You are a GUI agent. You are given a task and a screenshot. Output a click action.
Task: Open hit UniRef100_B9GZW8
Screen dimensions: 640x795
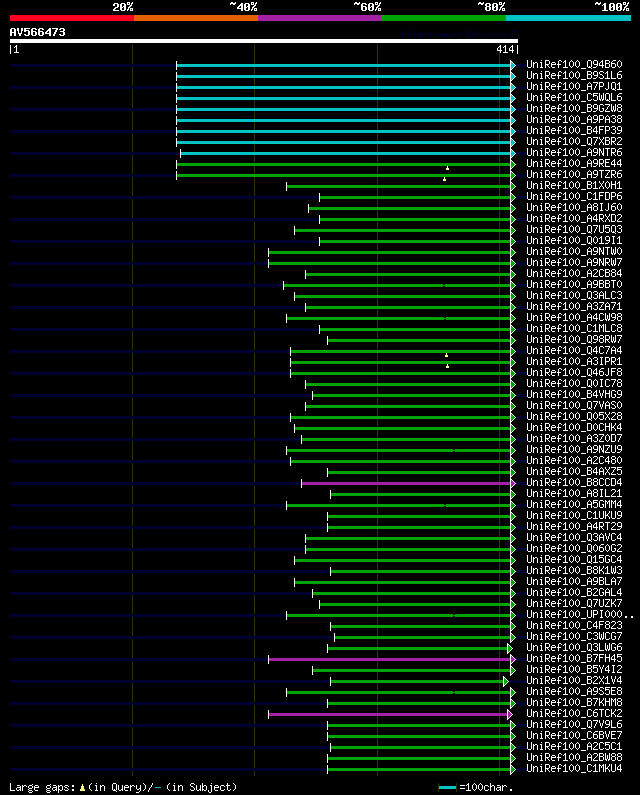pyautogui.click(x=574, y=109)
